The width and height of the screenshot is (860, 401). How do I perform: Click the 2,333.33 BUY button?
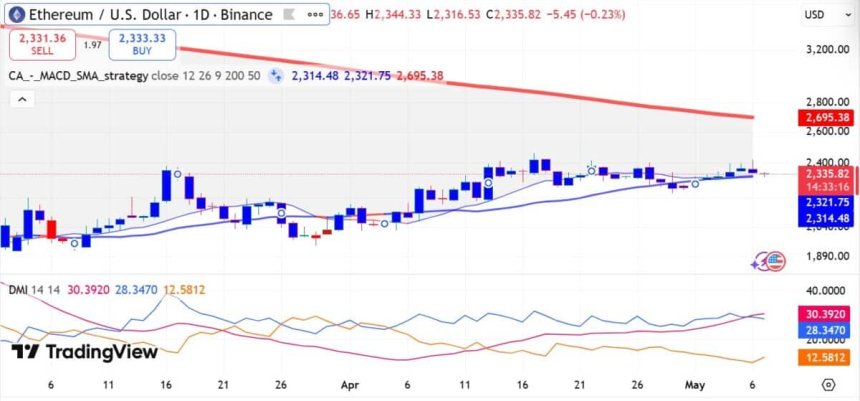pyautogui.click(x=142, y=44)
